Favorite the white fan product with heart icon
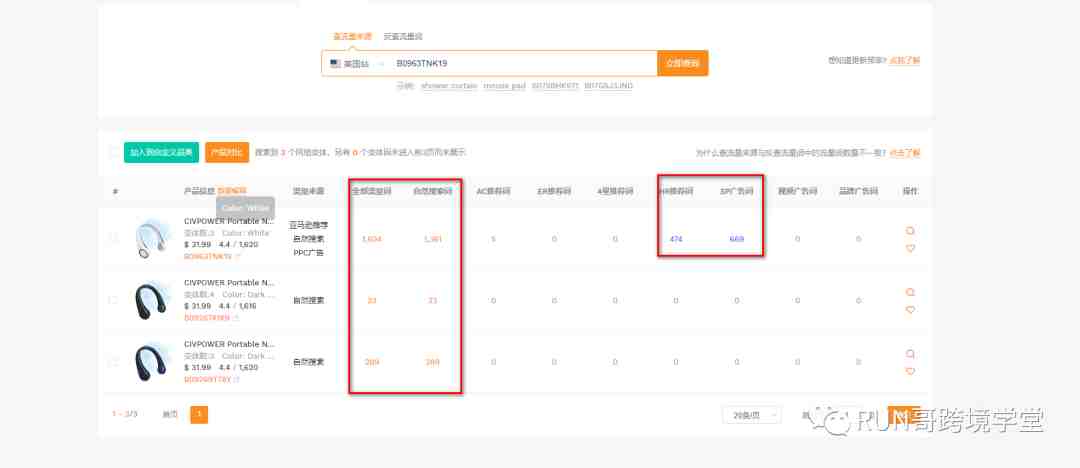 click(910, 248)
